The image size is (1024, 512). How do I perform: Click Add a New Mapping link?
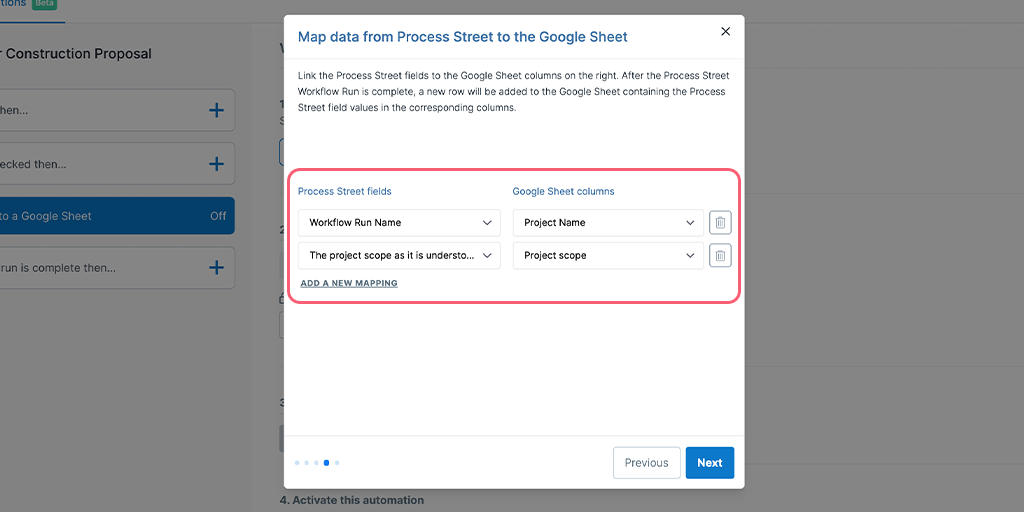tap(349, 283)
